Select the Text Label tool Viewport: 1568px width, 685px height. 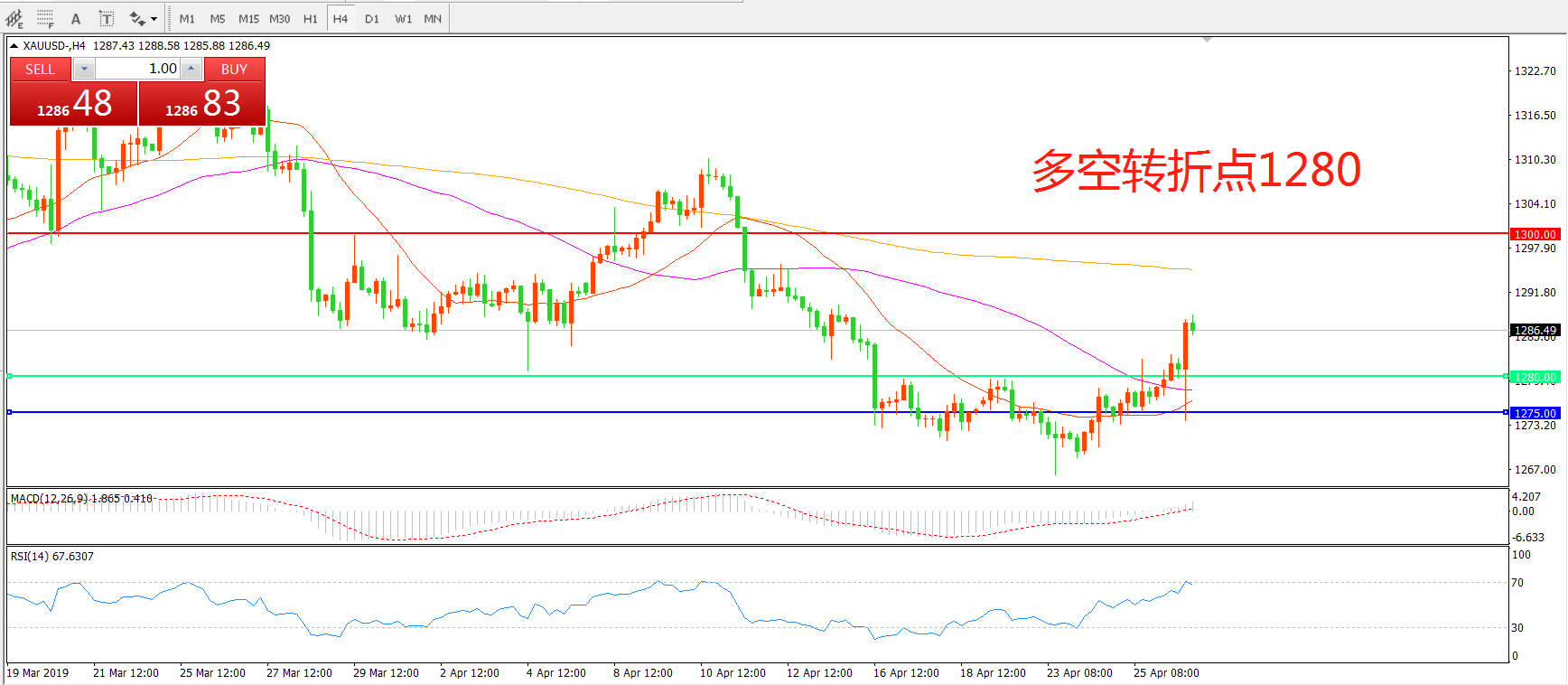(106, 18)
